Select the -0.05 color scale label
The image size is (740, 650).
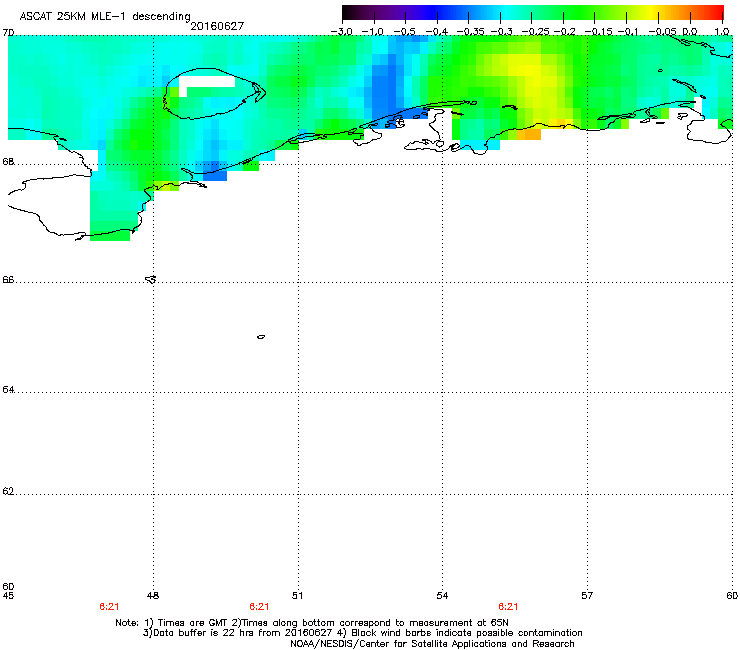tap(662, 32)
